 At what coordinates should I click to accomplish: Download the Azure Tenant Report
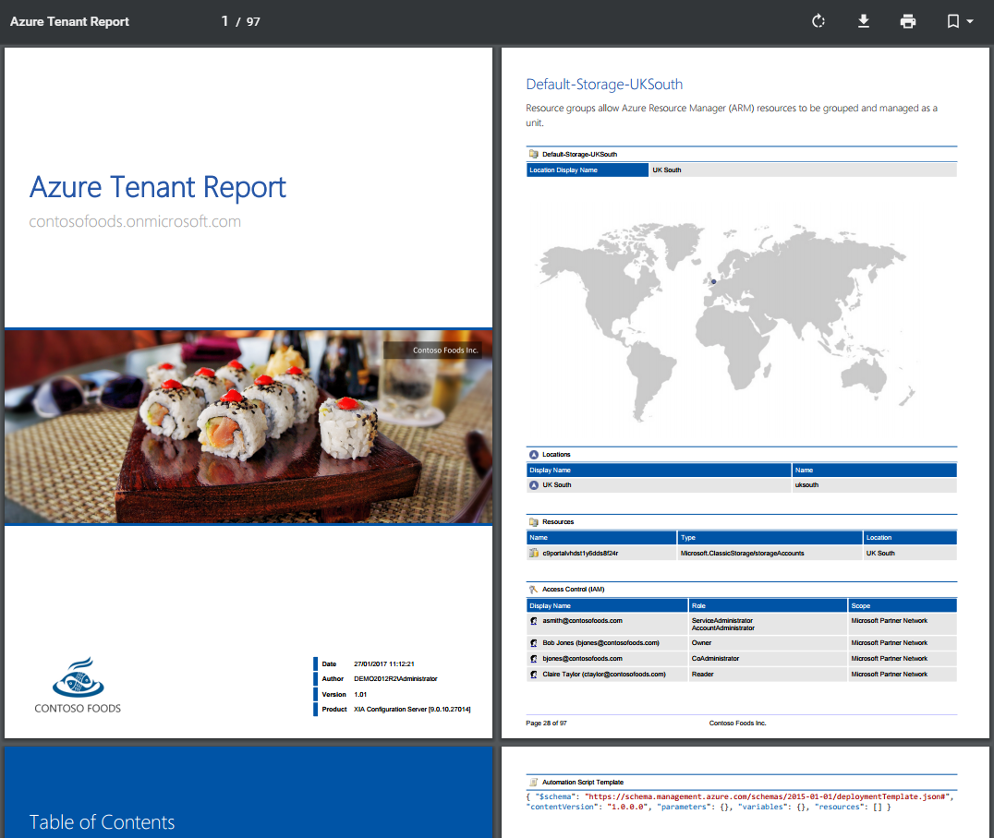click(x=863, y=20)
